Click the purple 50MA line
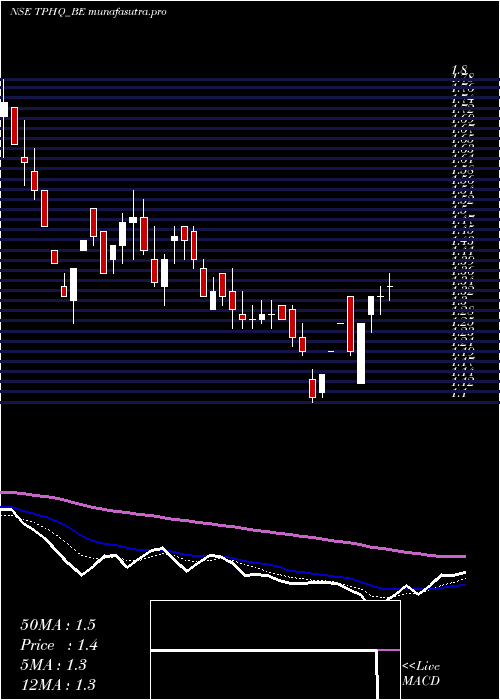Viewport: 500px width, 700px height. tap(232, 525)
